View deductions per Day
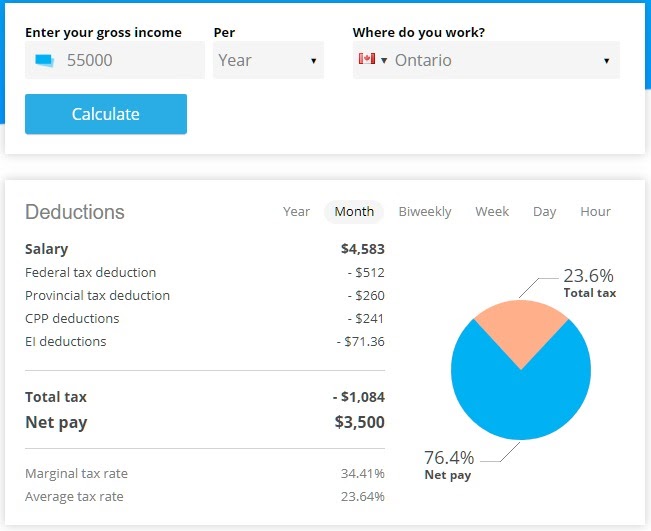This screenshot has width=651, height=531. [x=544, y=211]
